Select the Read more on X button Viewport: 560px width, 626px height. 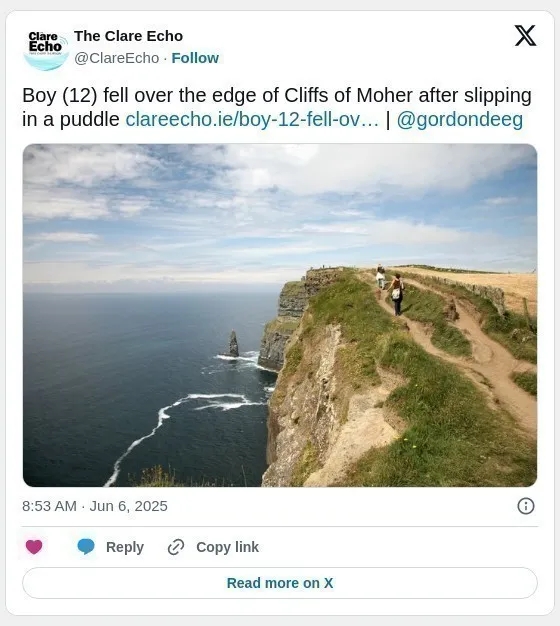(x=280, y=583)
